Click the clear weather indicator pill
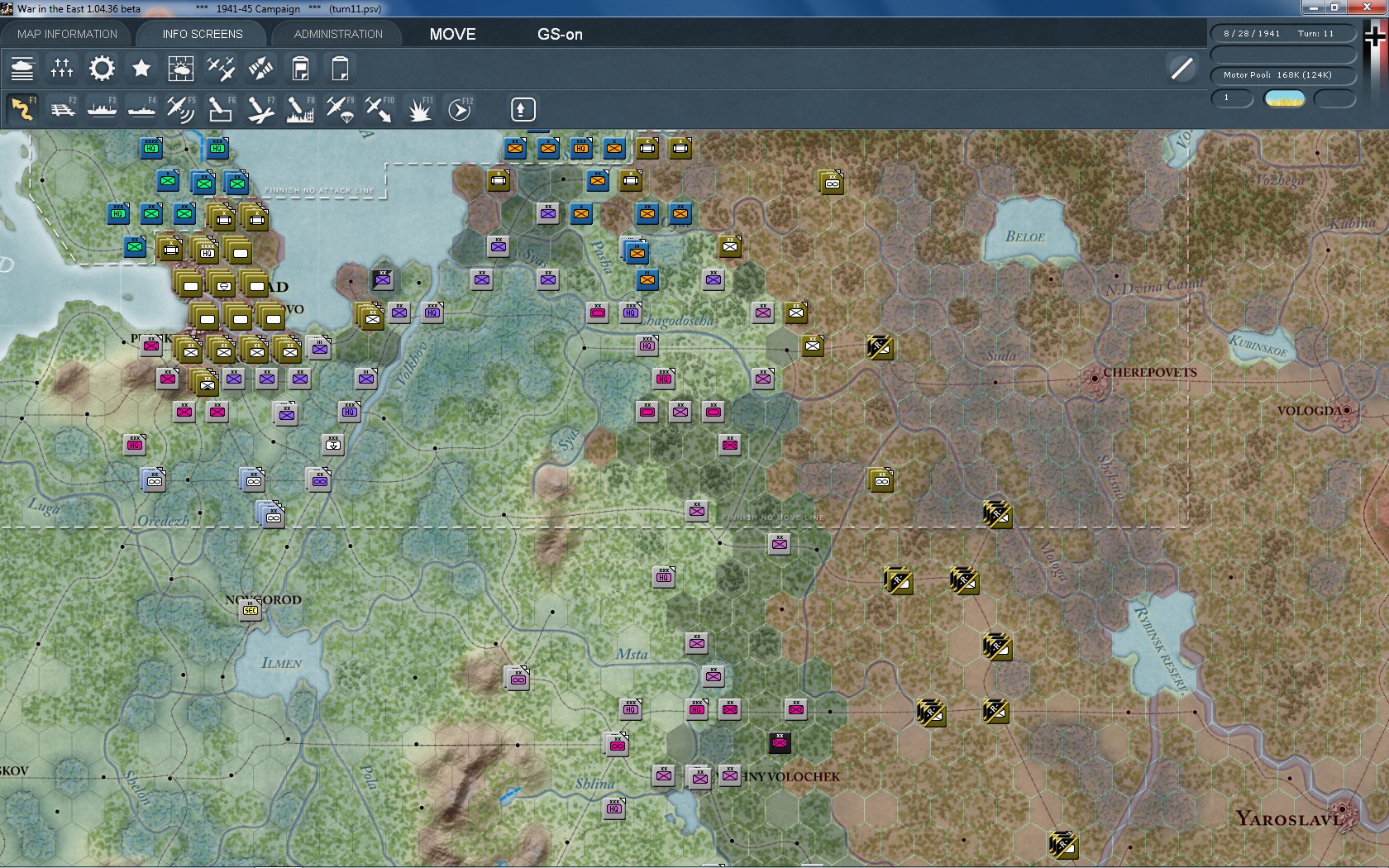Image resolution: width=1389 pixels, height=868 pixels. point(1284,99)
